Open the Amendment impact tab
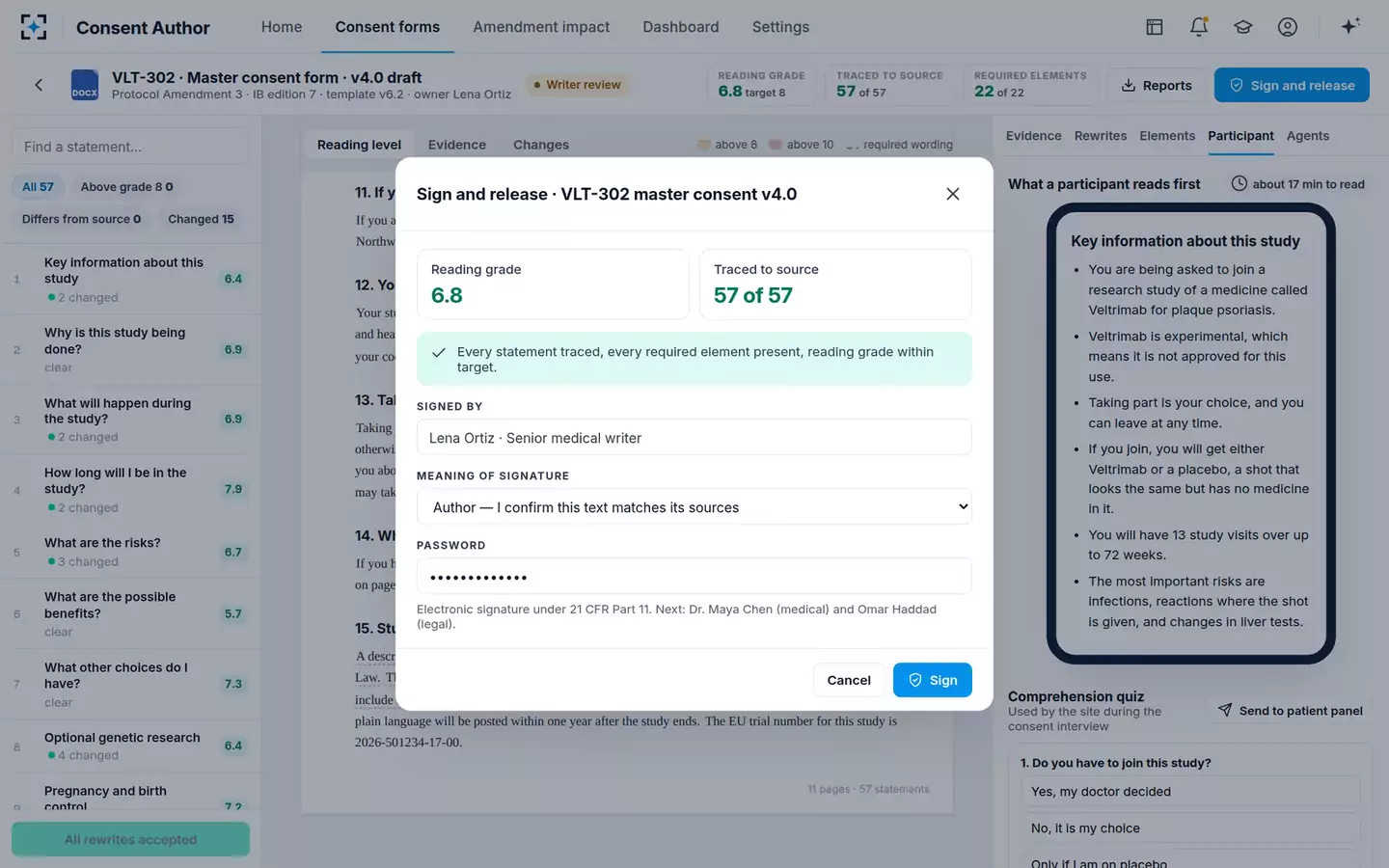Screen dimensions: 1389x868 coord(541,27)
